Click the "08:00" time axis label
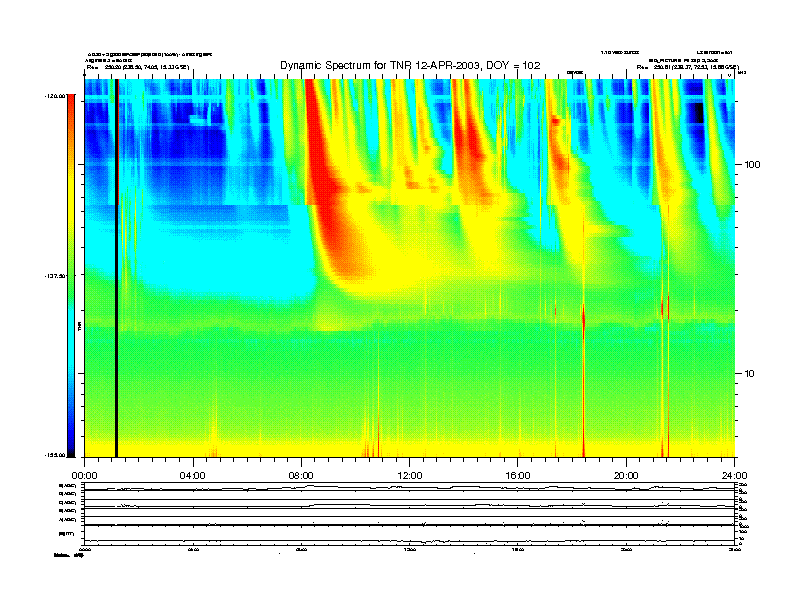792x612 pixels. point(301,476)
